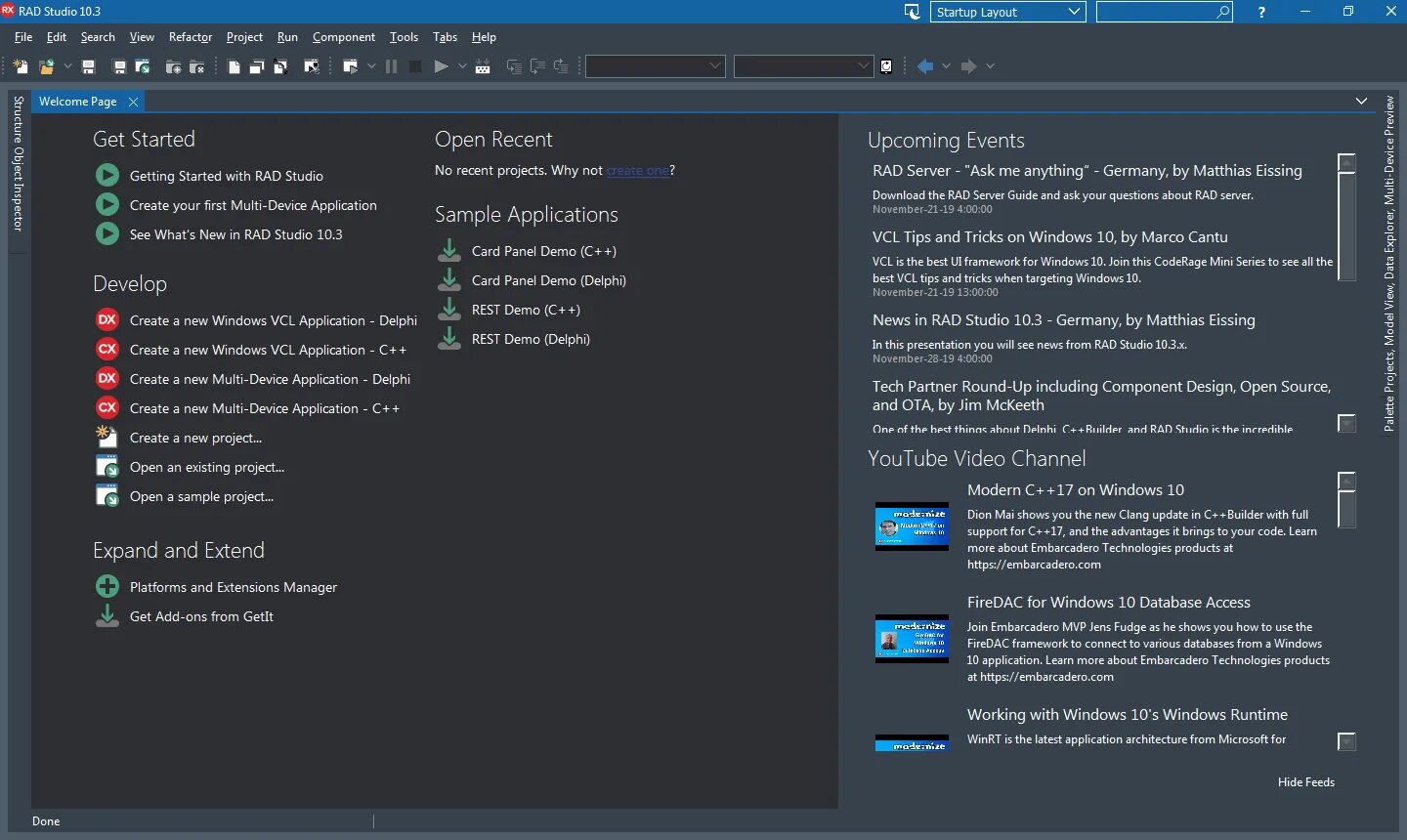Open Getting Started with RAD Studio
1407x840 pixels.
pos(227,176)
